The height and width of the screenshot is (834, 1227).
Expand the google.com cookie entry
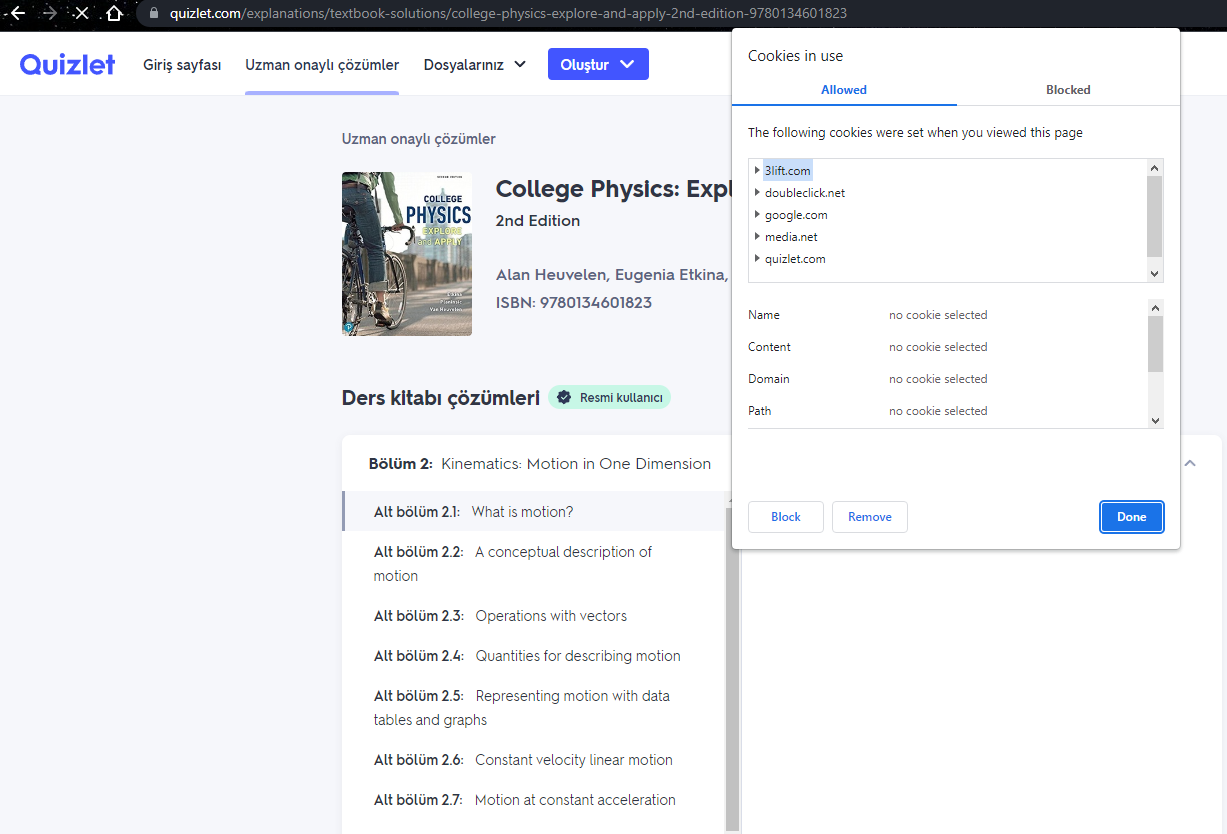tap(757, 215)
